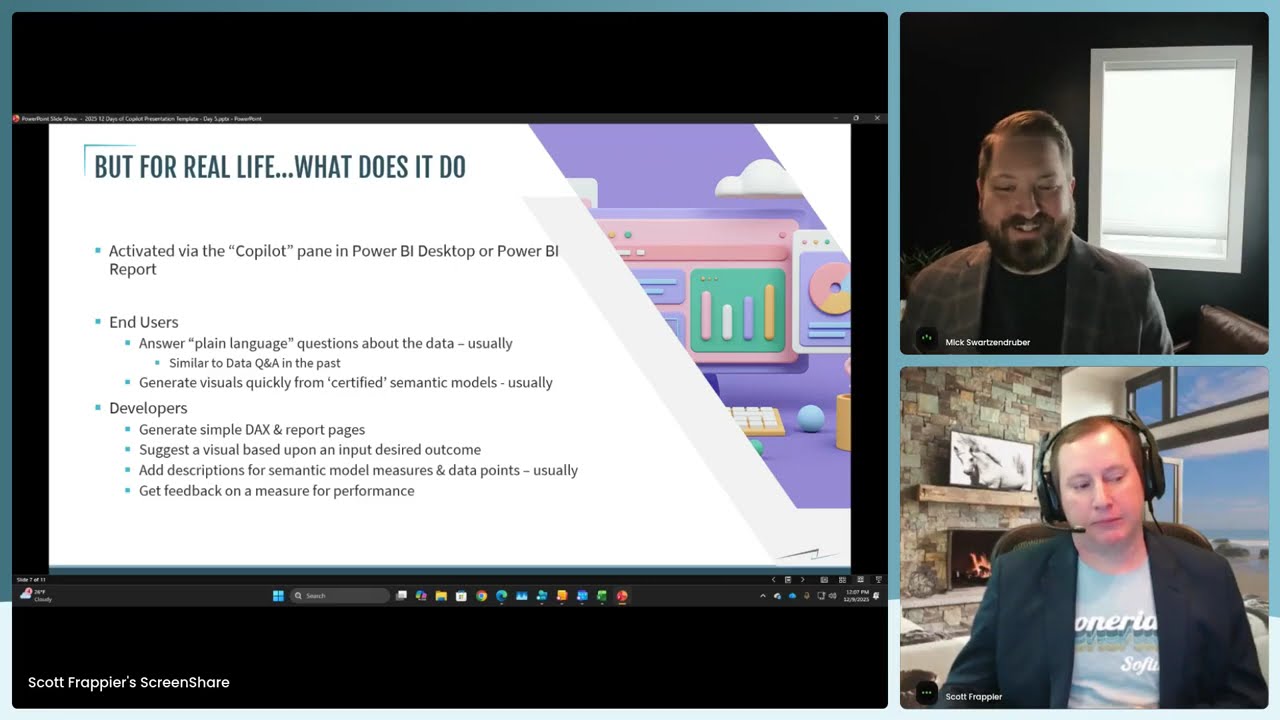Go to previous slide arrow
The image size is (1280, 720).
[x=773, y=579]
